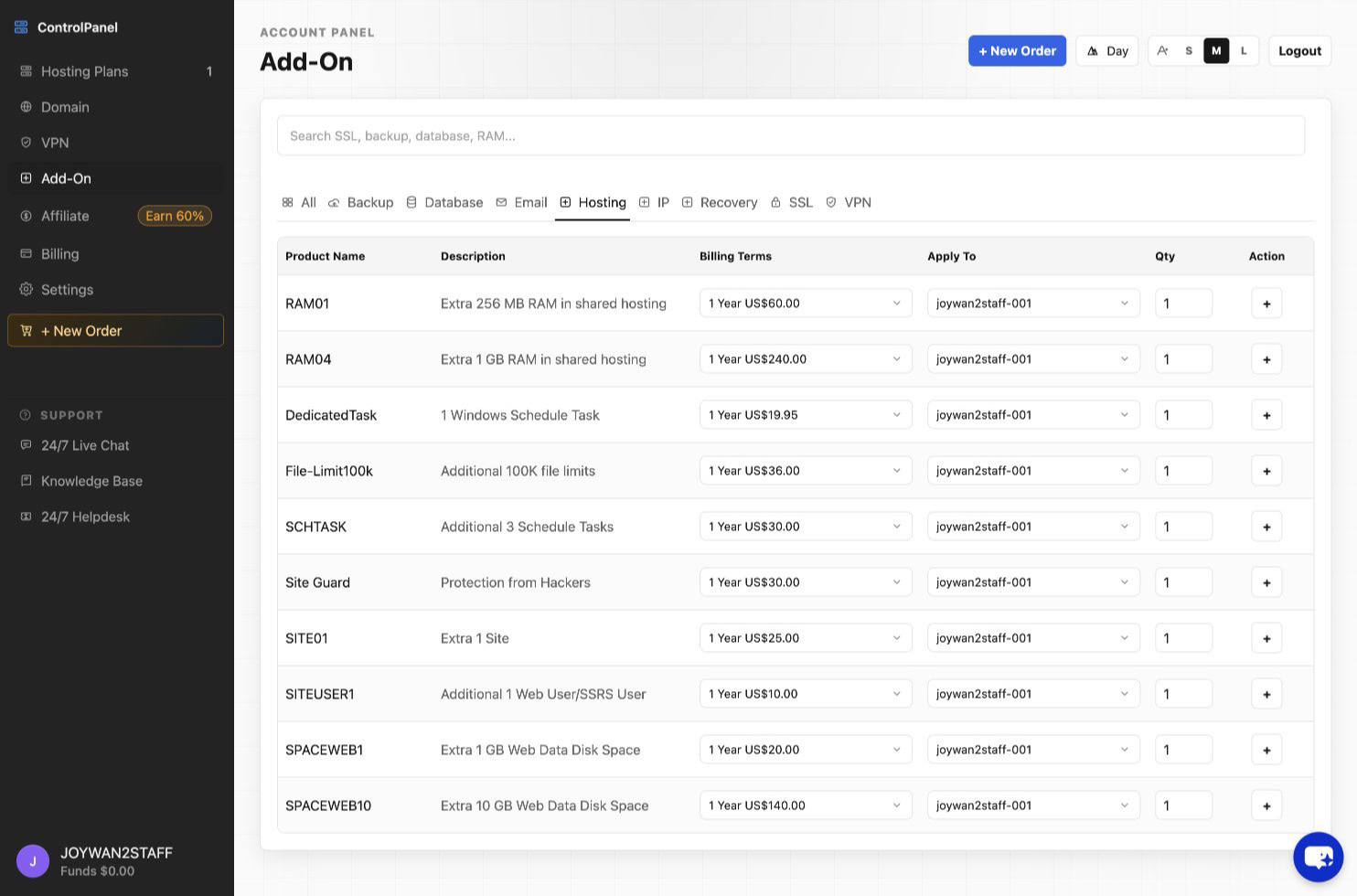
Task: Add SCHTASK with its plus icon
Action: click(1266, 527)
